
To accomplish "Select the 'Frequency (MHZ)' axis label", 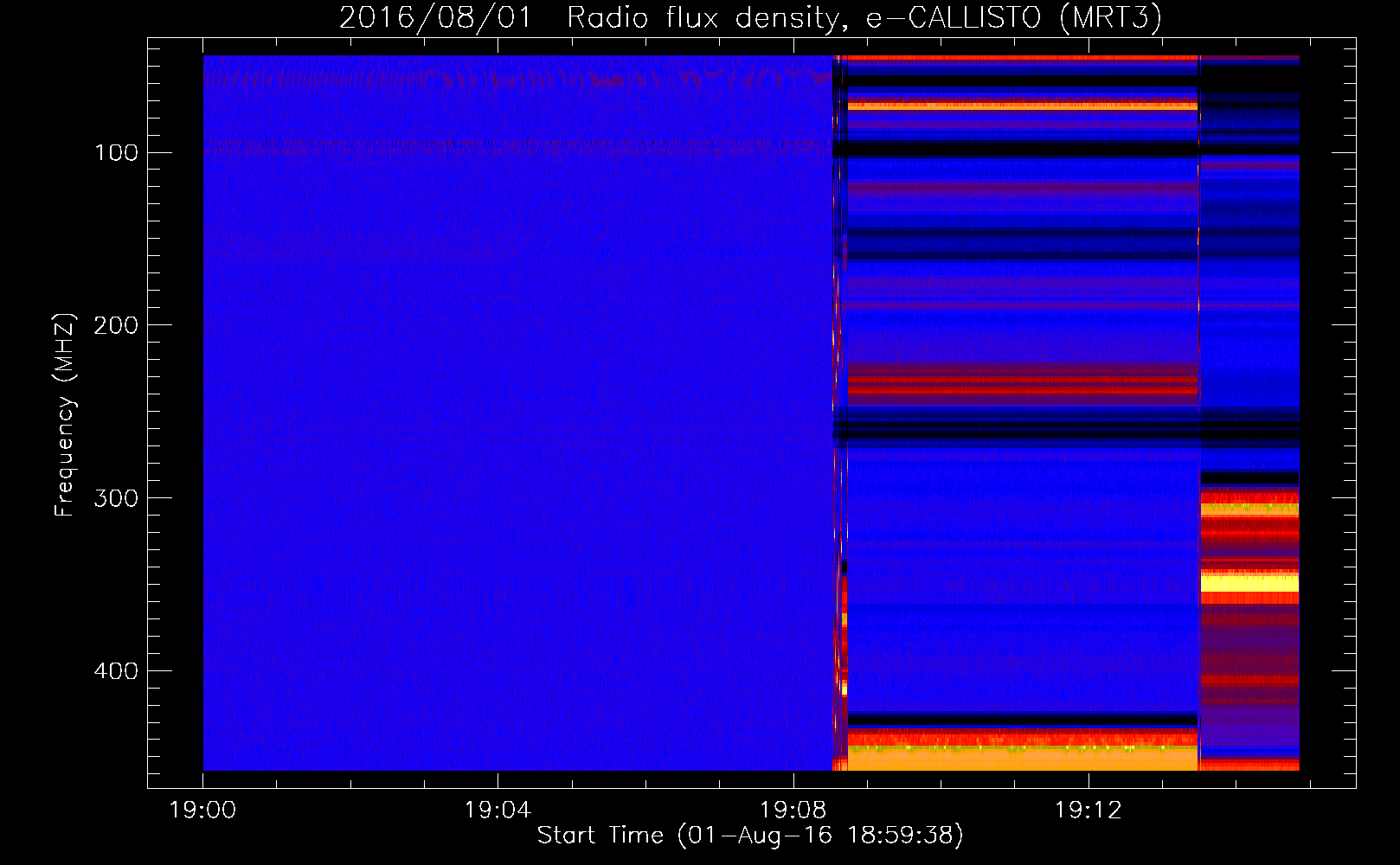I will point(65,415).
